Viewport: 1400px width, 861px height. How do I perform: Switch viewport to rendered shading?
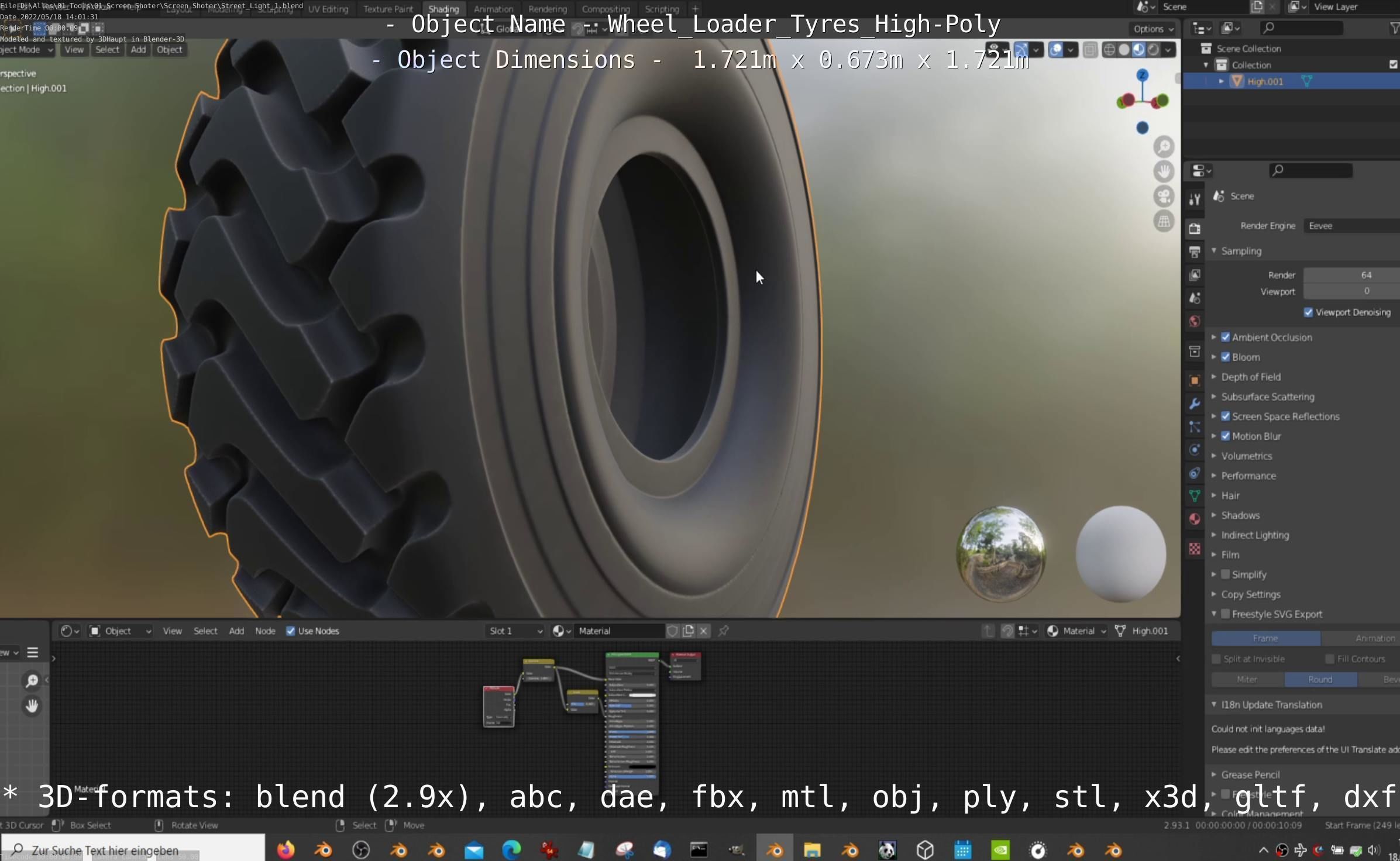point(1153,50)
